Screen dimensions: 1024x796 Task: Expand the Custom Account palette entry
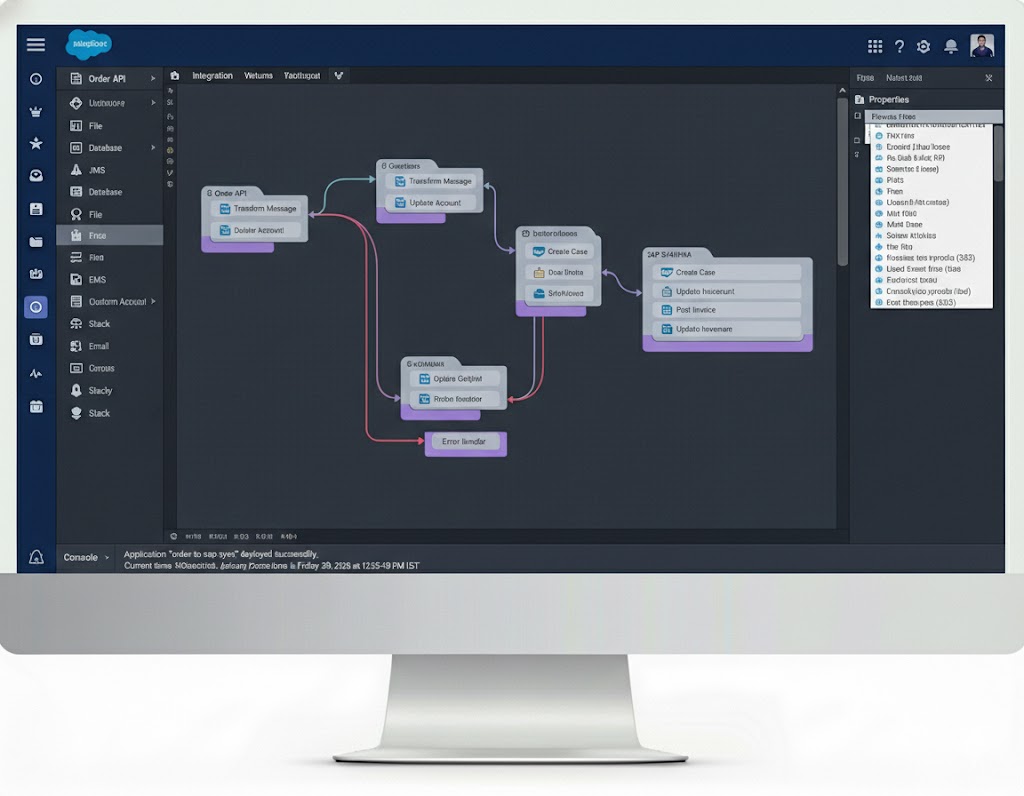[x=153, y=301]
